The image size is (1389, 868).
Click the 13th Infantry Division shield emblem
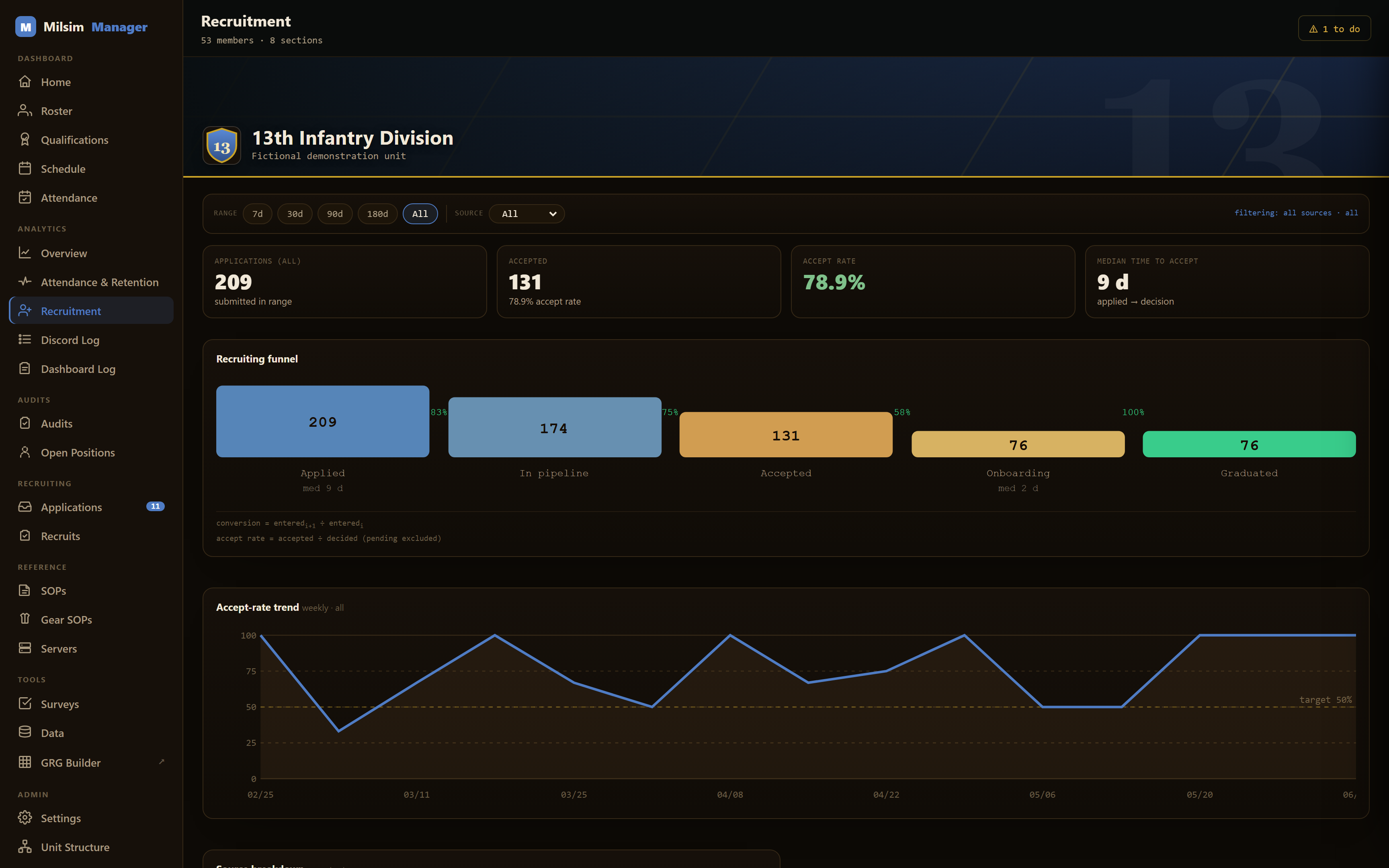(x=221, y=146)
